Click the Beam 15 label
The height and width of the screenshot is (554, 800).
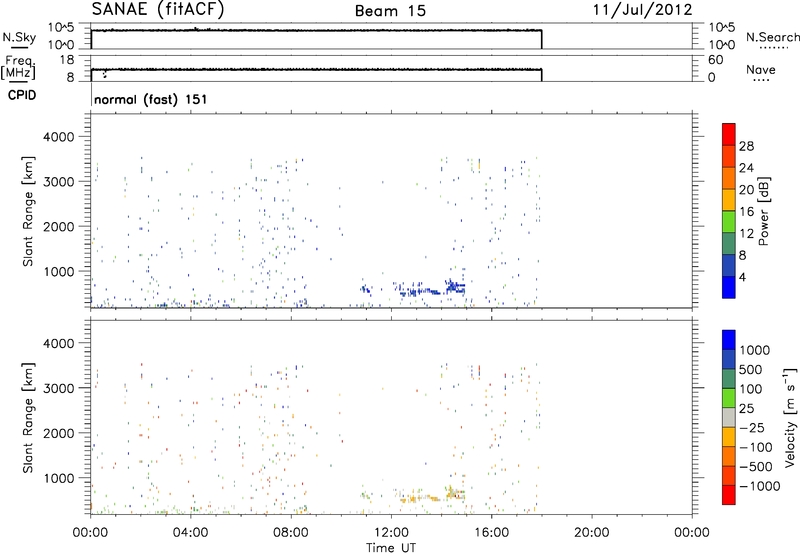point(390,11)
